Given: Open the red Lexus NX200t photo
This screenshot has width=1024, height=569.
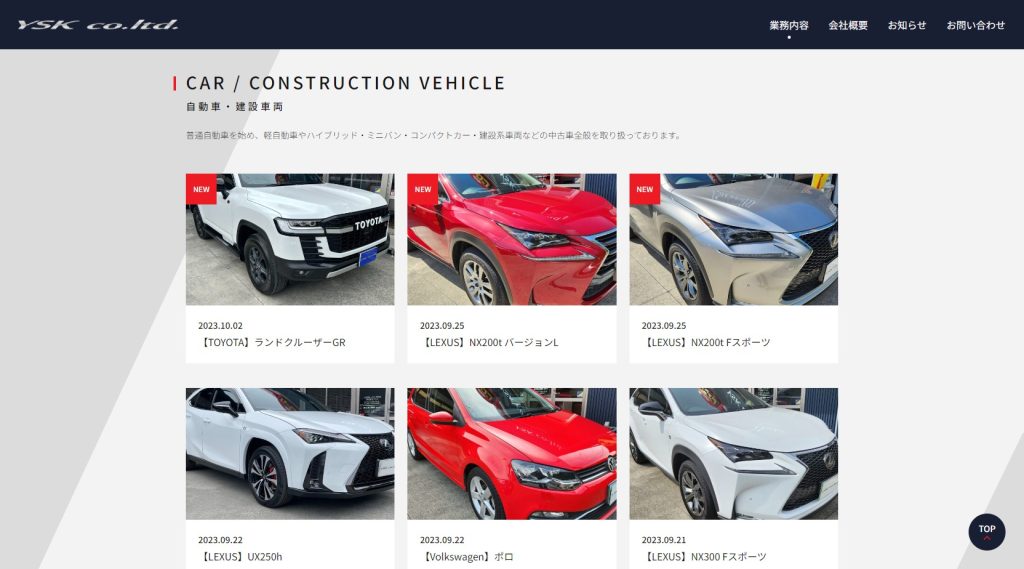Looking at the screenshot, I should click(x=512, y=239).
